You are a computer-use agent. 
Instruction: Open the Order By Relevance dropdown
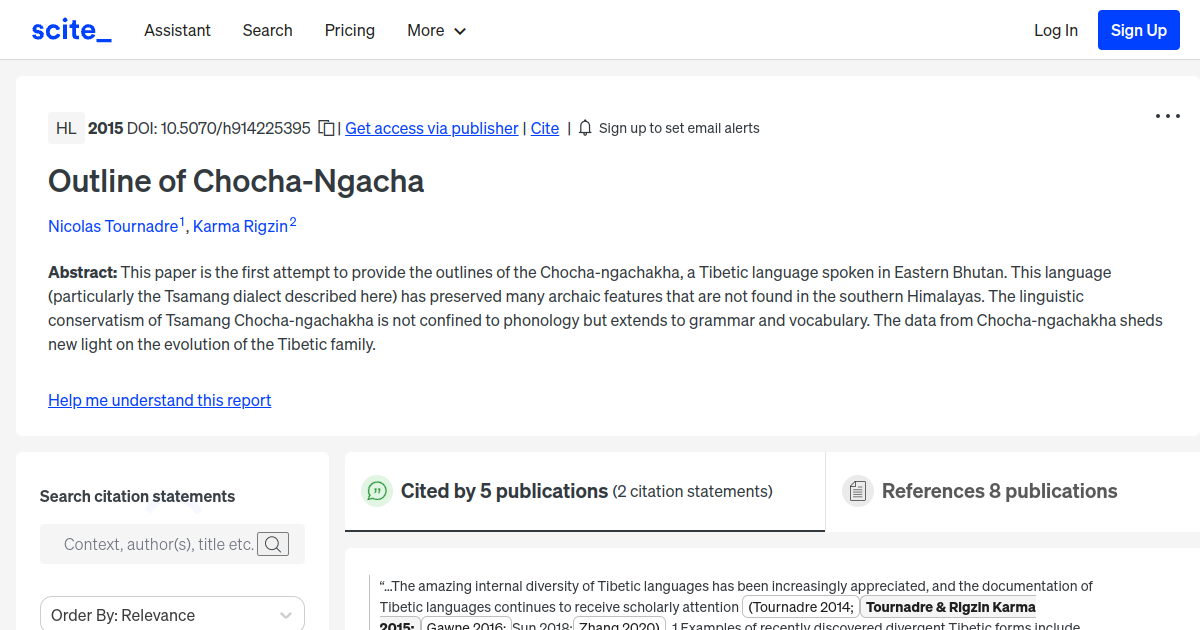171,614
